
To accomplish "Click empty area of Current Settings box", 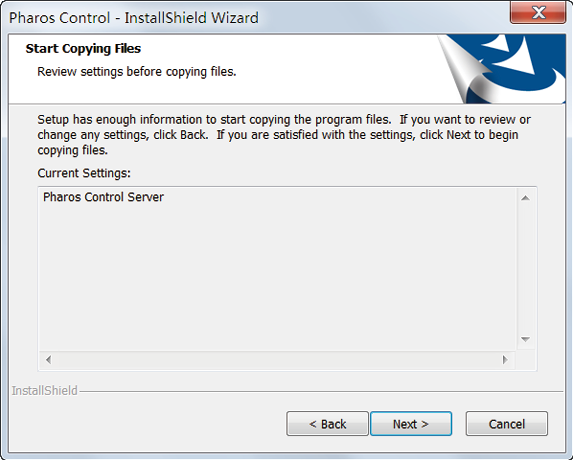I will [x=278, y=278].
